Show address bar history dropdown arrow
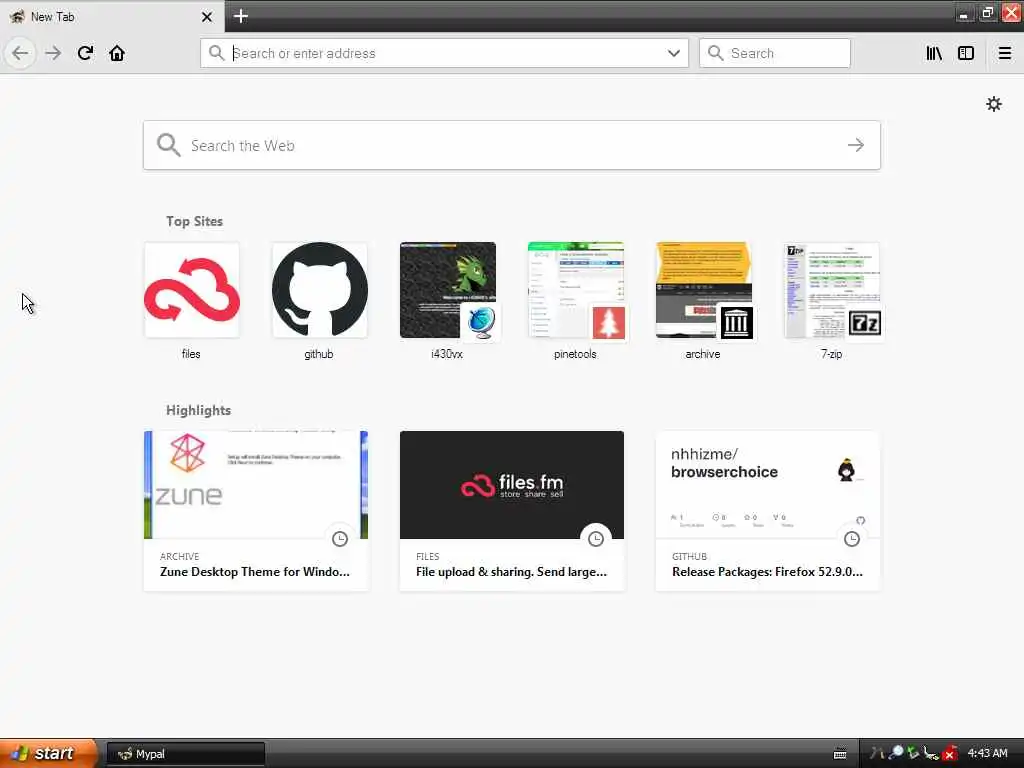The width and height of the screenshot is (1024, 768). pyautogui.click(x=674, y=53)
